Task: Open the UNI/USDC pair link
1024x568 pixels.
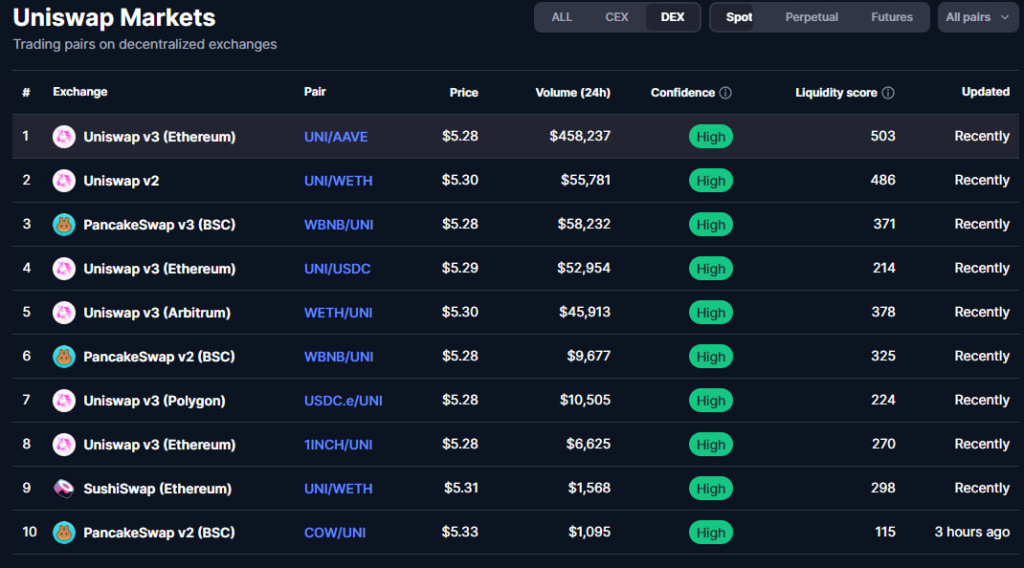Action: point(337,268)
